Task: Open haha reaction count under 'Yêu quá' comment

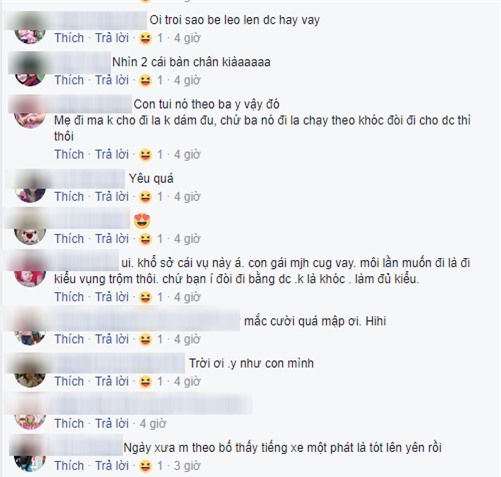Action: coord(160,197)
